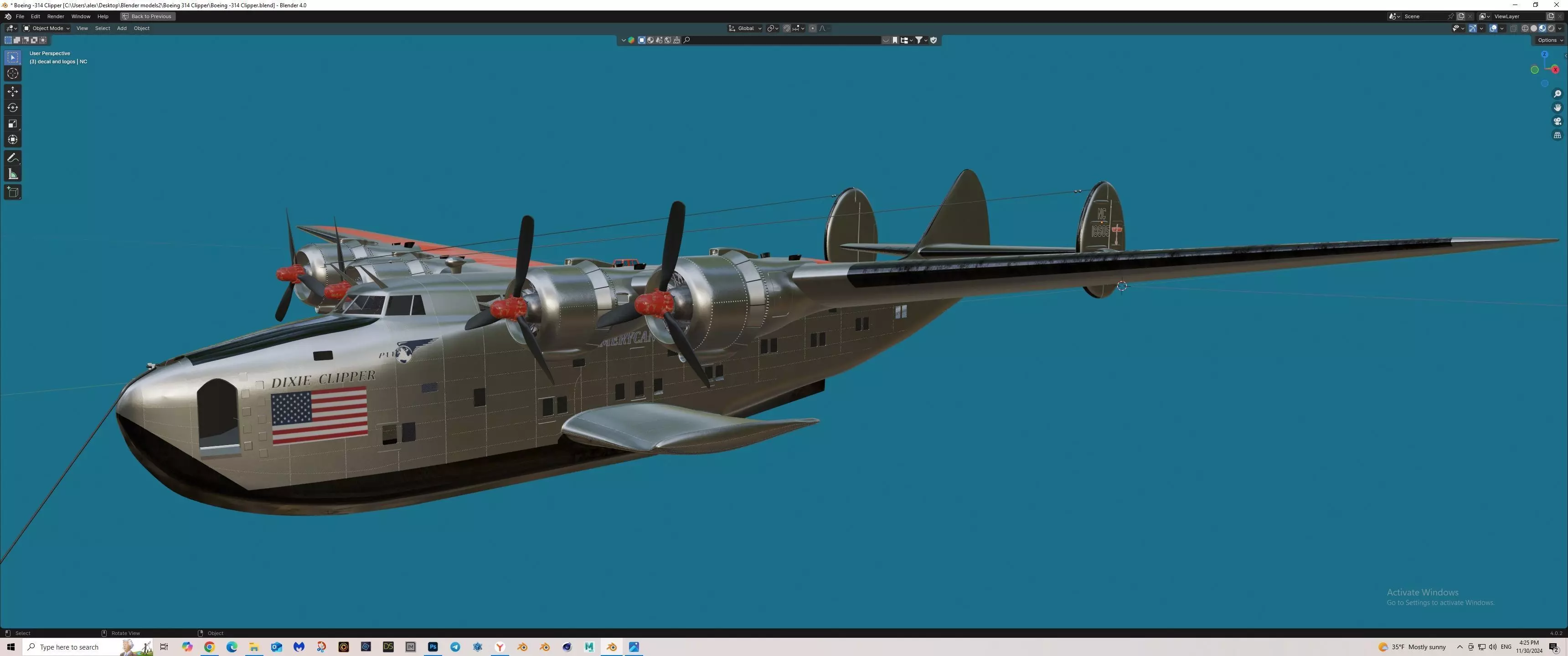Click the scene pin icon

1450,16
